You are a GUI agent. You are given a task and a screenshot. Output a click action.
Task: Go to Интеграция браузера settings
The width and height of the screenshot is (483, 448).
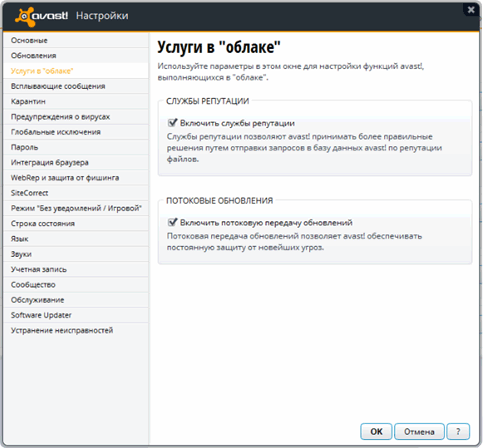pos(76,163)
